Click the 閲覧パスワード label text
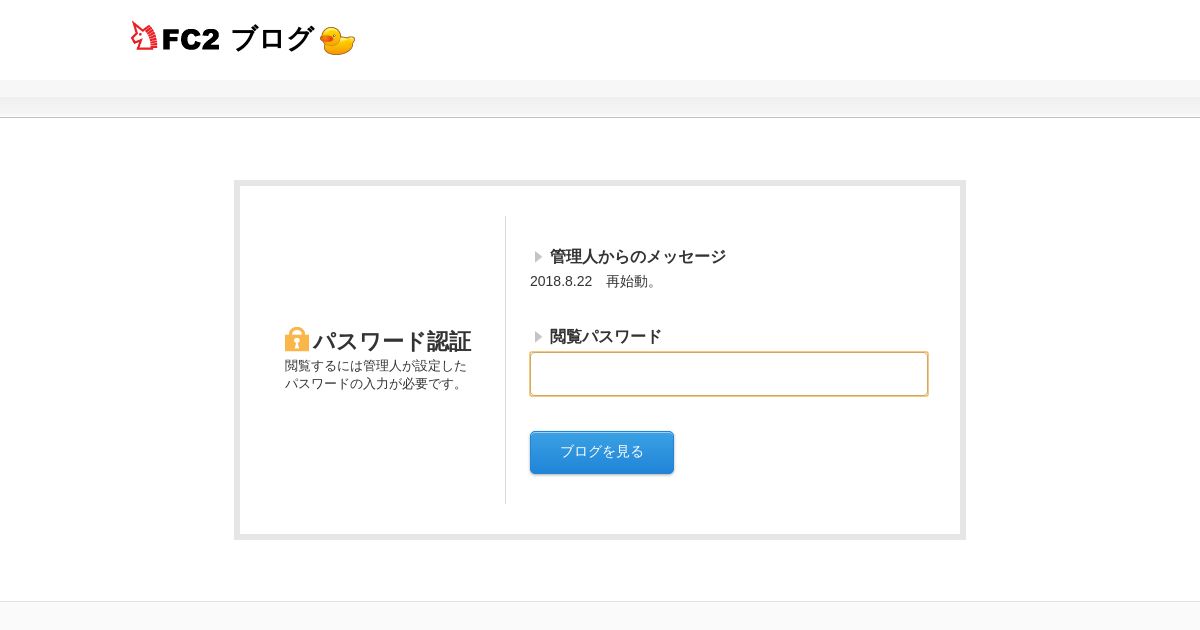 605,337
